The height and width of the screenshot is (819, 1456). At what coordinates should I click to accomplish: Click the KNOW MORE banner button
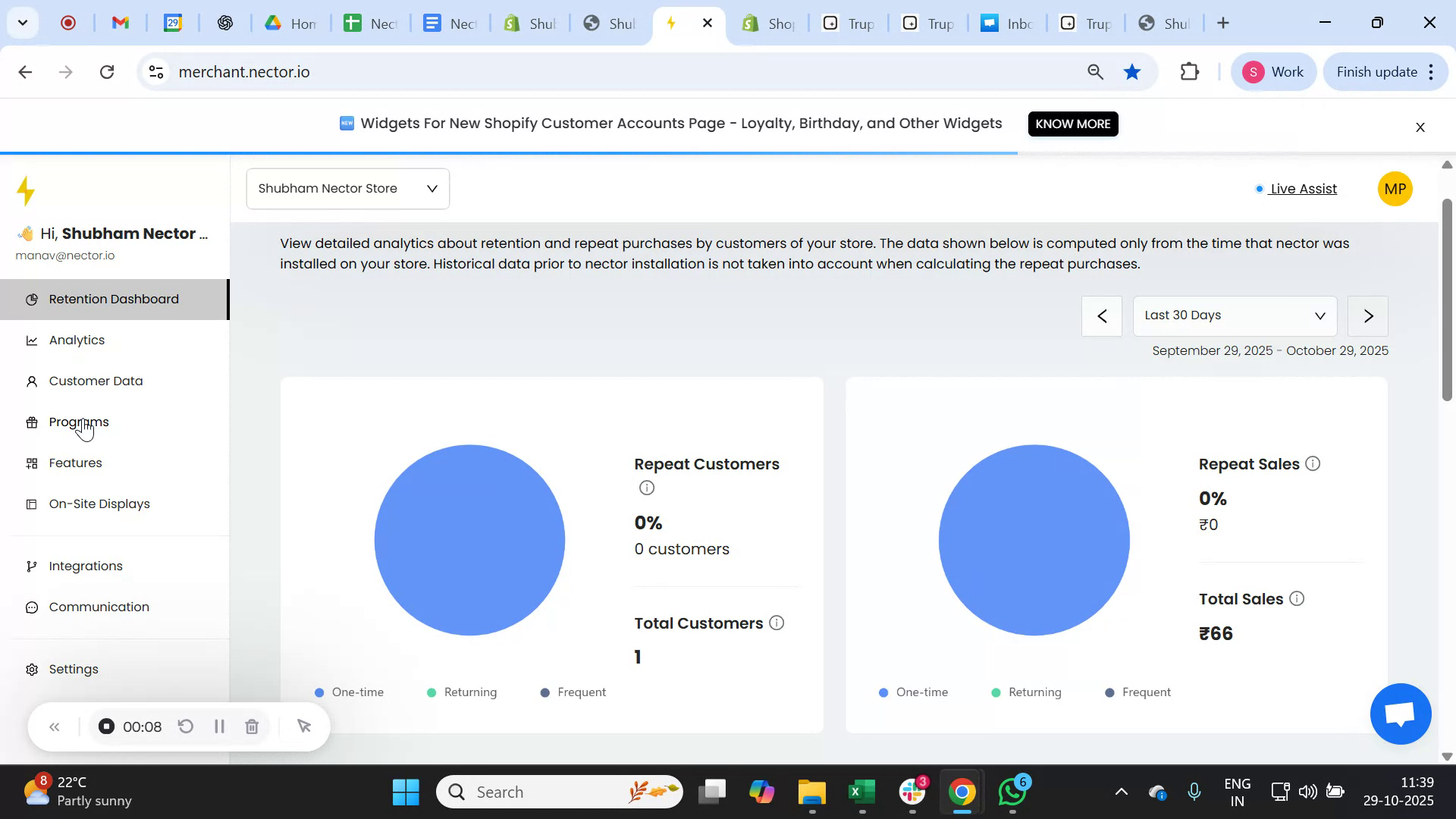tap(1072, 124)
